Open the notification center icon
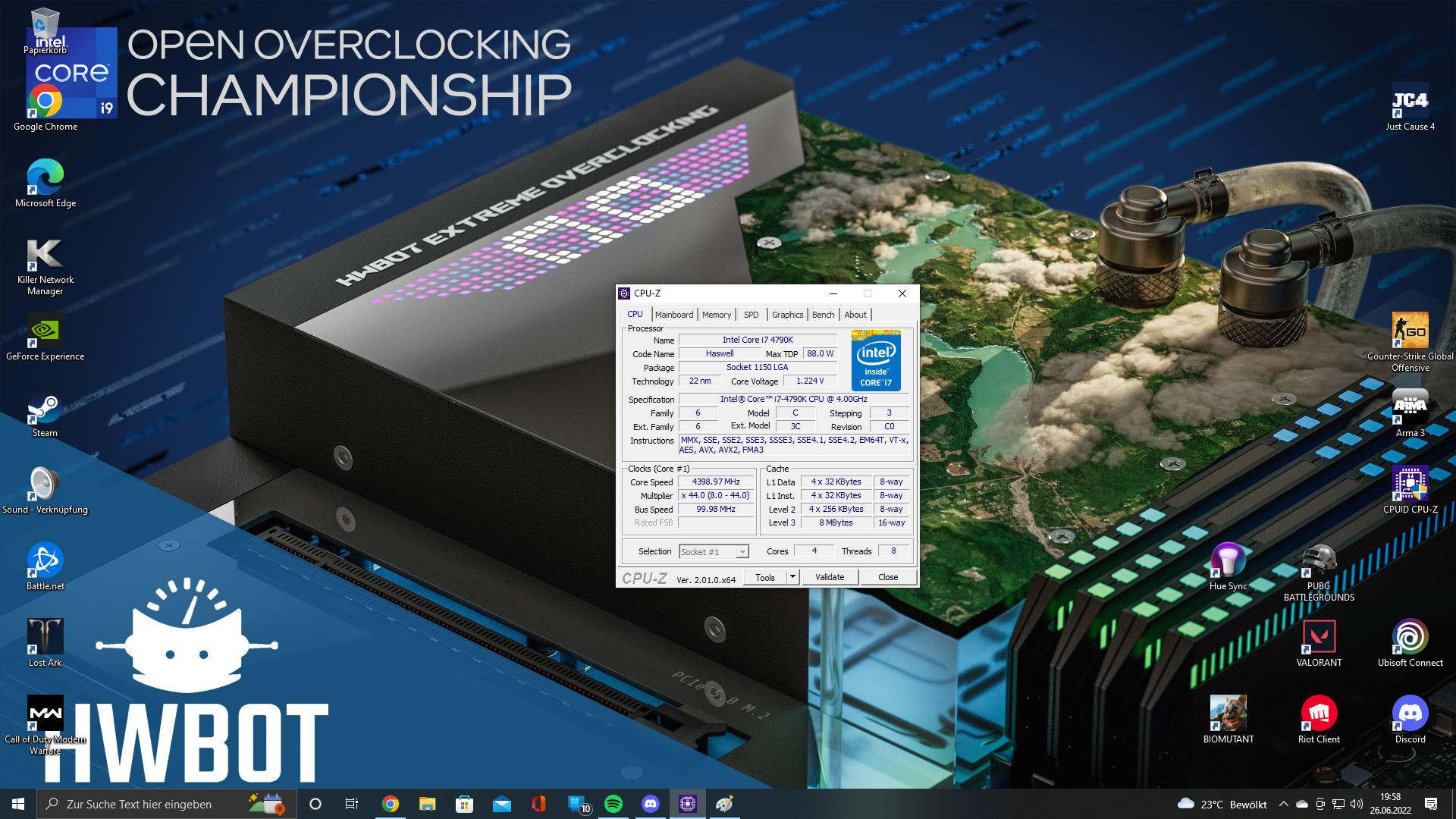This screenshot has width=1456, height=819. coord(1431,804)
